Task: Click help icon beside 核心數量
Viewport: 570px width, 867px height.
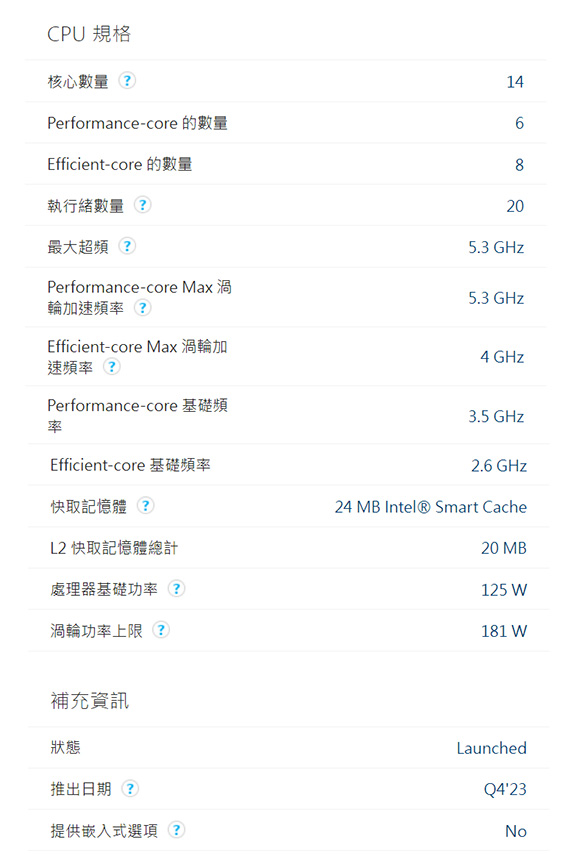Action: click(127, 81)
